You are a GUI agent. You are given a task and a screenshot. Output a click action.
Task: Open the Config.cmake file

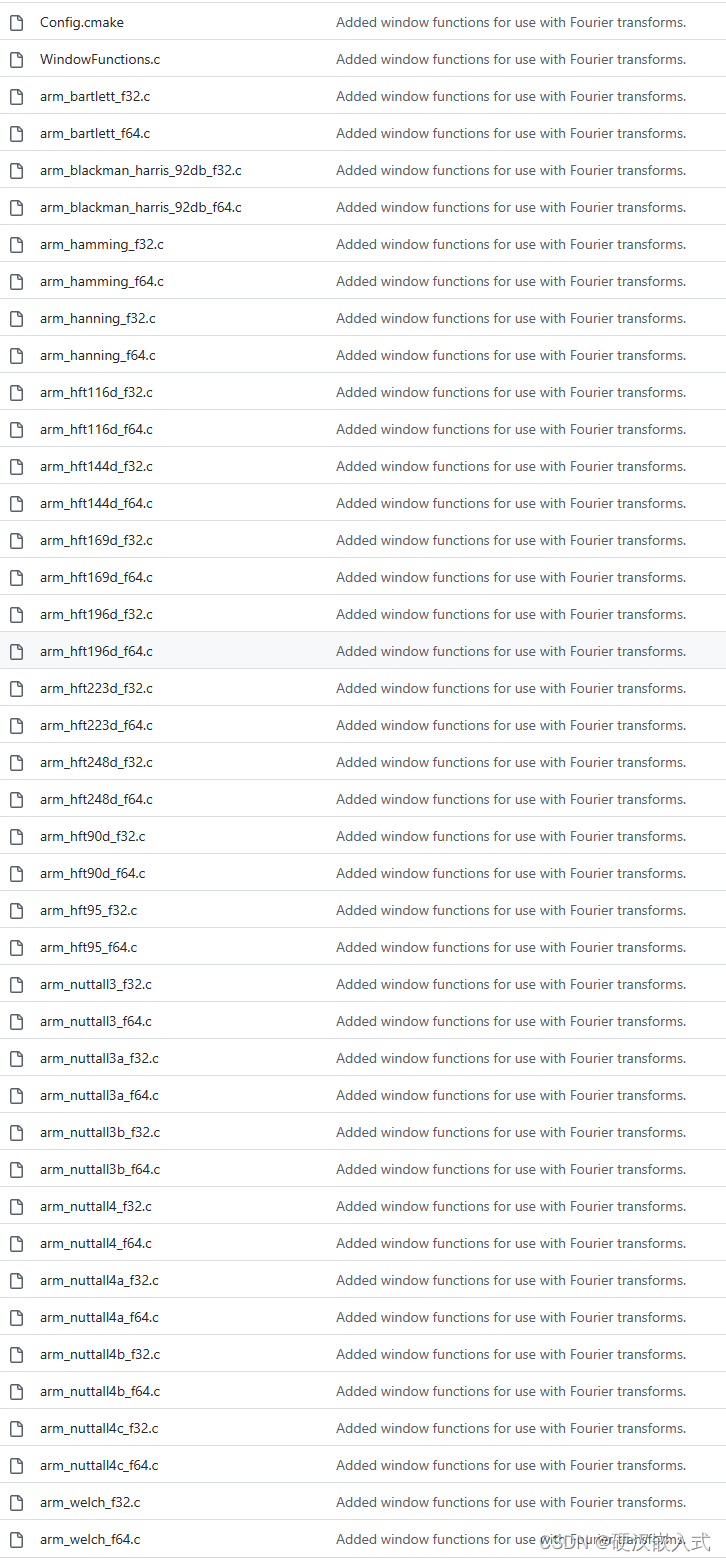[x=82, y=22]
